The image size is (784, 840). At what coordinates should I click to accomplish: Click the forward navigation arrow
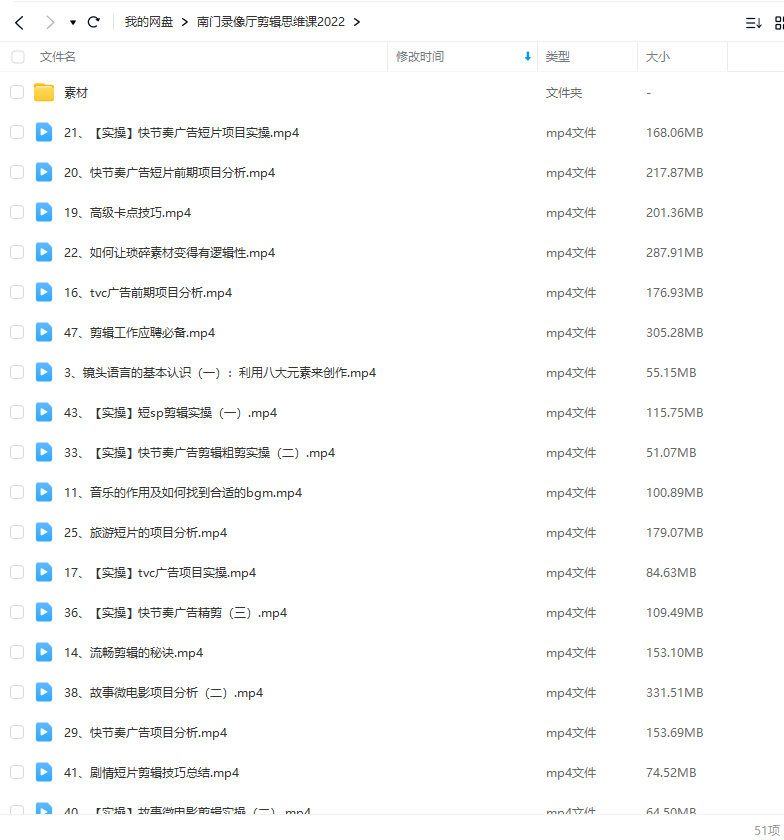tap(49, 22)
